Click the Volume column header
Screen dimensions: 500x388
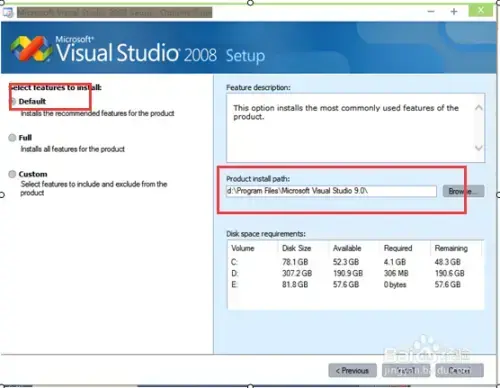[x=243, y=248]
